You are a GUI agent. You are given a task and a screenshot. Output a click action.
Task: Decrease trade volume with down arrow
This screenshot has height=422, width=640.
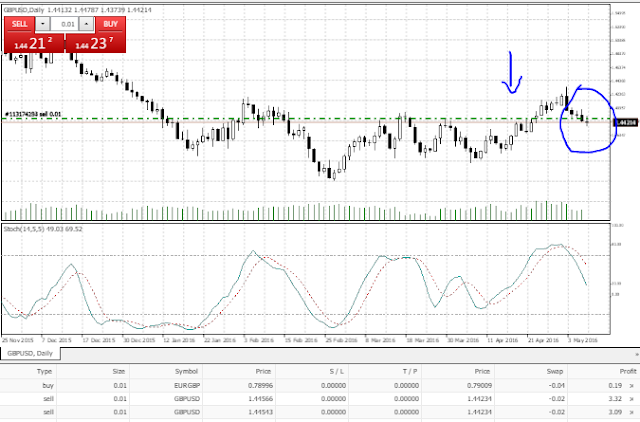pos(43,24)
